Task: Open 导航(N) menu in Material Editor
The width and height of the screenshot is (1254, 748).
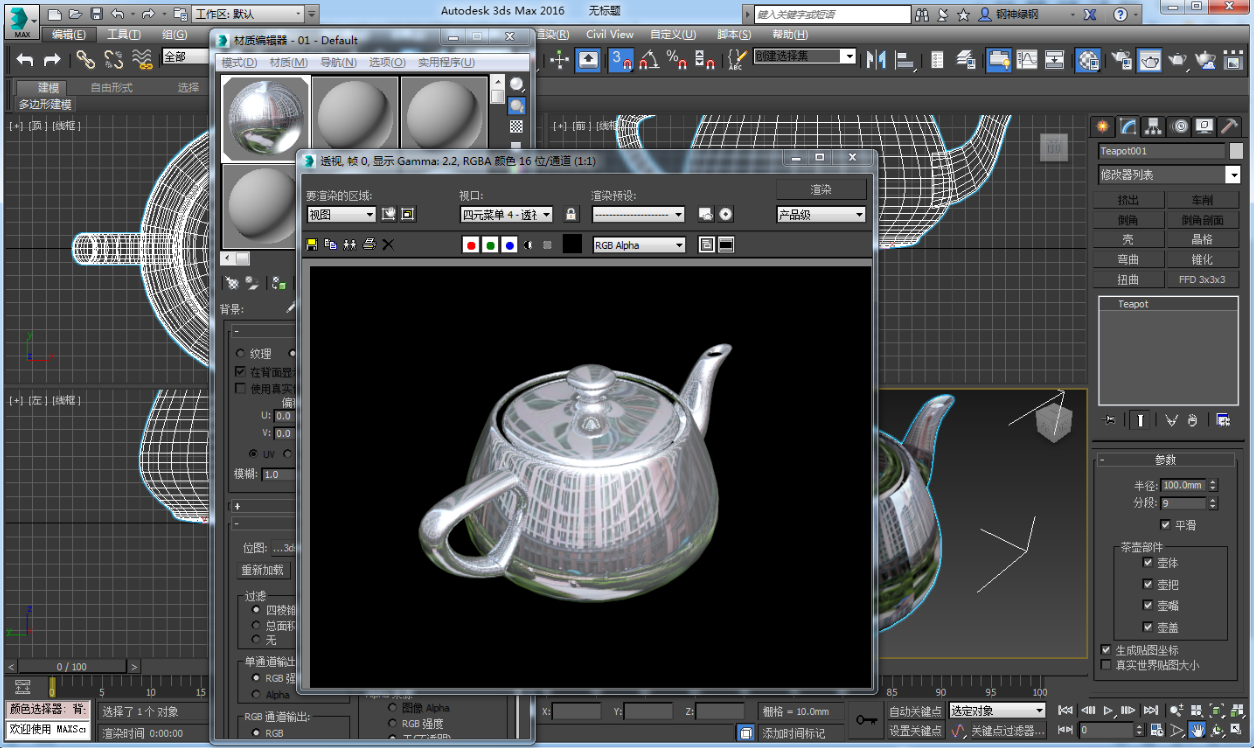Action: pyautogui.click(x=339, y=62)
